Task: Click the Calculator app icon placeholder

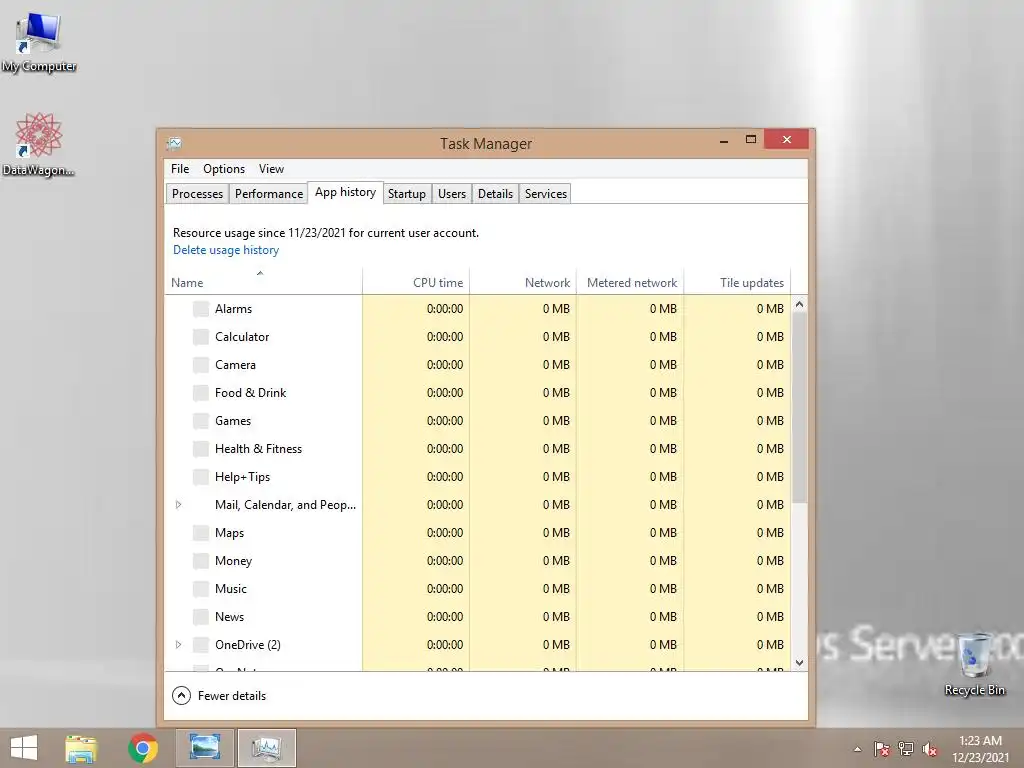Action: pos(201,337)
